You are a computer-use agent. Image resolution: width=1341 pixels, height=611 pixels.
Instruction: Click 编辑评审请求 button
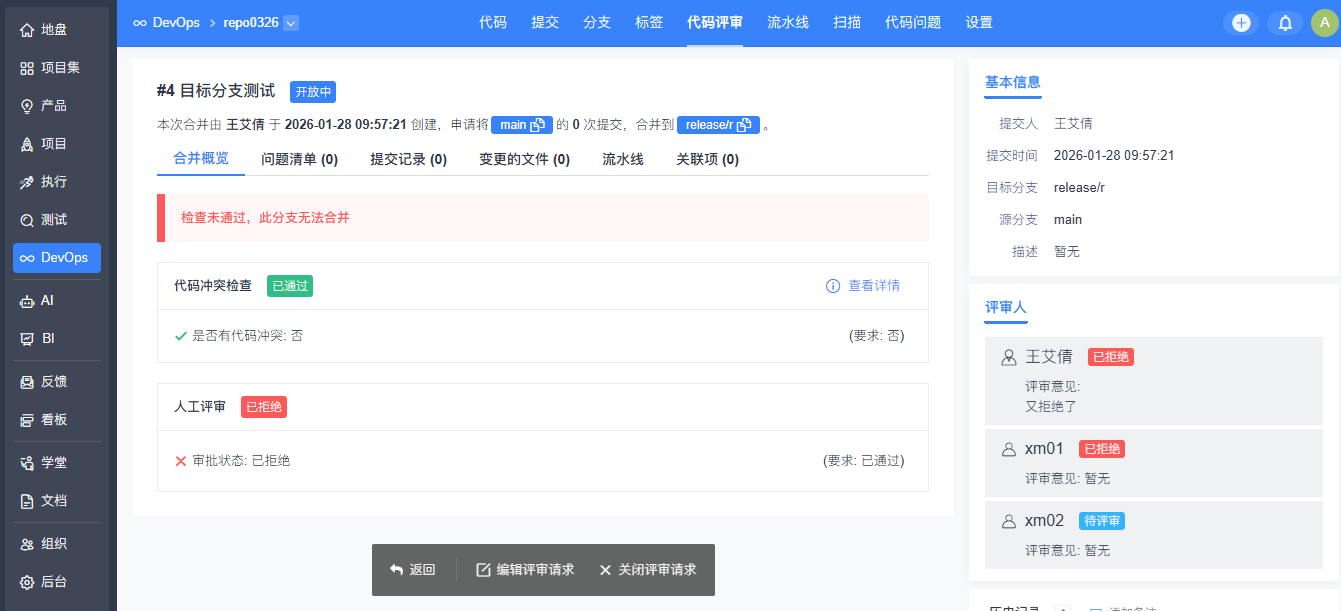pos(525,570)
